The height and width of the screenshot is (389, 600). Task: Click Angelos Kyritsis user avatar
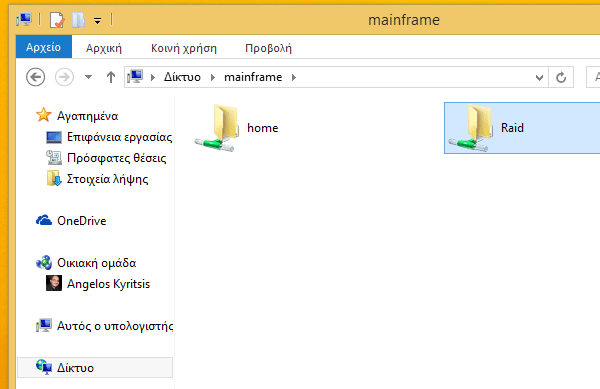54,283
